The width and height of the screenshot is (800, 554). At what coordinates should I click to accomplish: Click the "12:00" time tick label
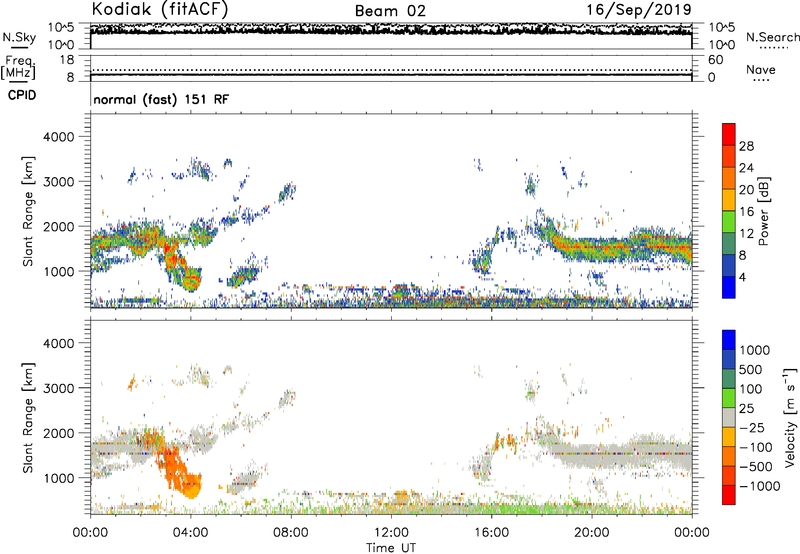(x=391, y=533)
